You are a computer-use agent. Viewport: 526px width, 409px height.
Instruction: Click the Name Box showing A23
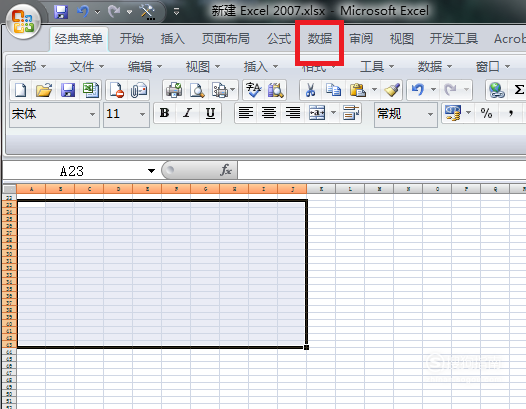pos(72,171)
